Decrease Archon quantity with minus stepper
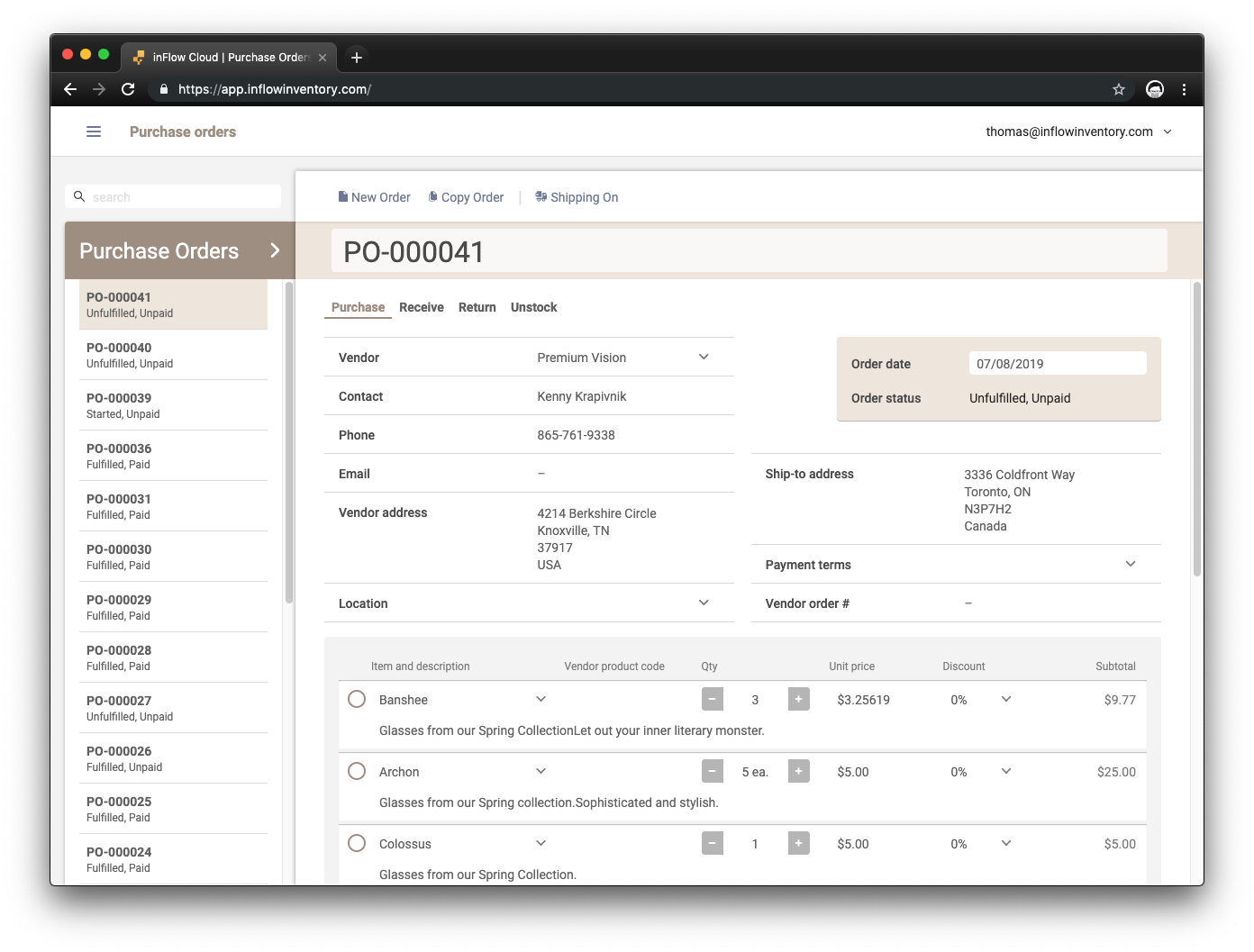The height and width of the screenshot is (952, 1254). (x=712, y=771)
